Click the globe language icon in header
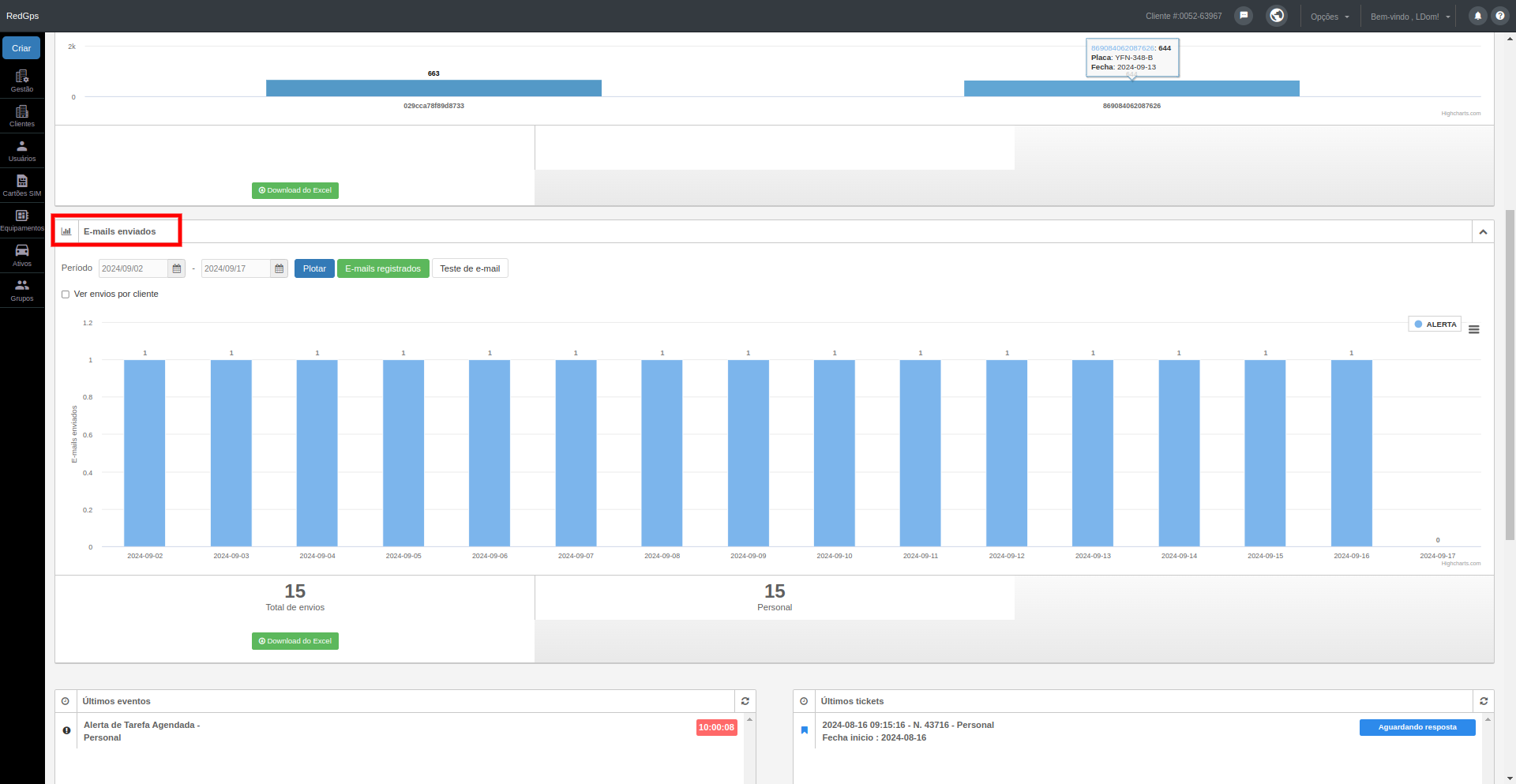 click(x=1277, y=16)
